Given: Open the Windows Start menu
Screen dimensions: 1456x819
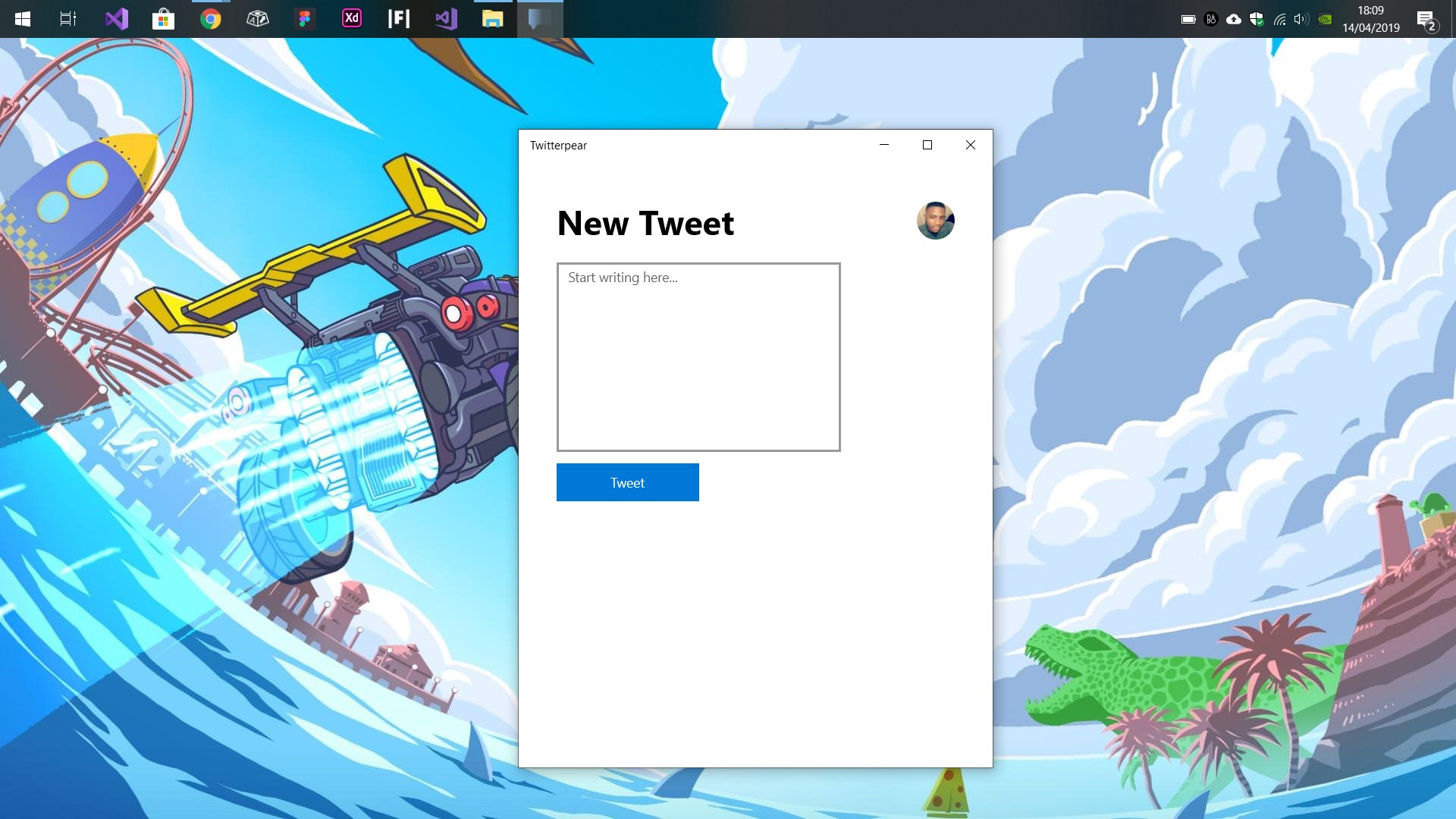Looking at the screenshot, I should [x=23, y=19].
